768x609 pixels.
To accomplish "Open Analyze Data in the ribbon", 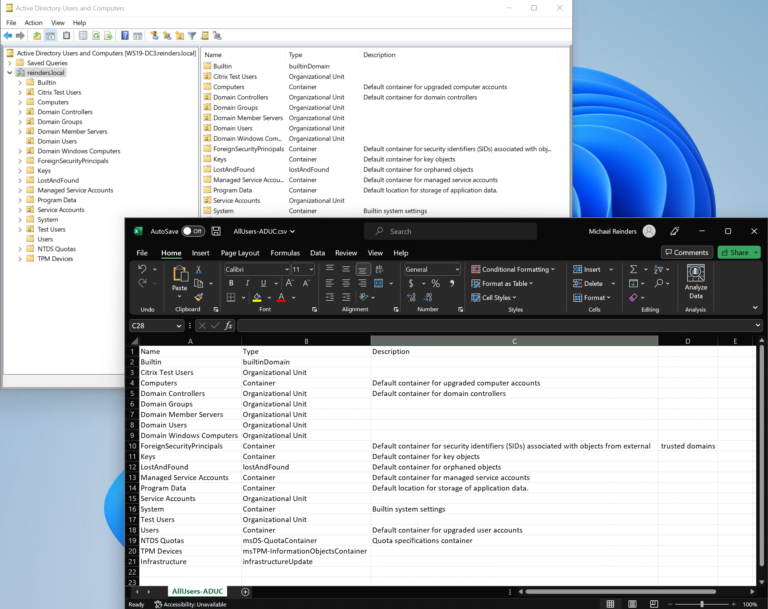I will pos(695,279).
